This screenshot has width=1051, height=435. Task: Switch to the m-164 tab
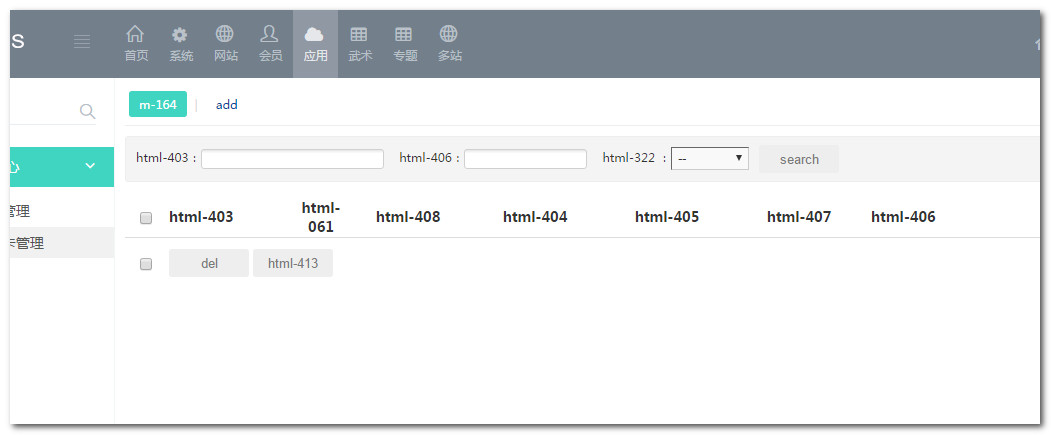(x=157, y=104)
